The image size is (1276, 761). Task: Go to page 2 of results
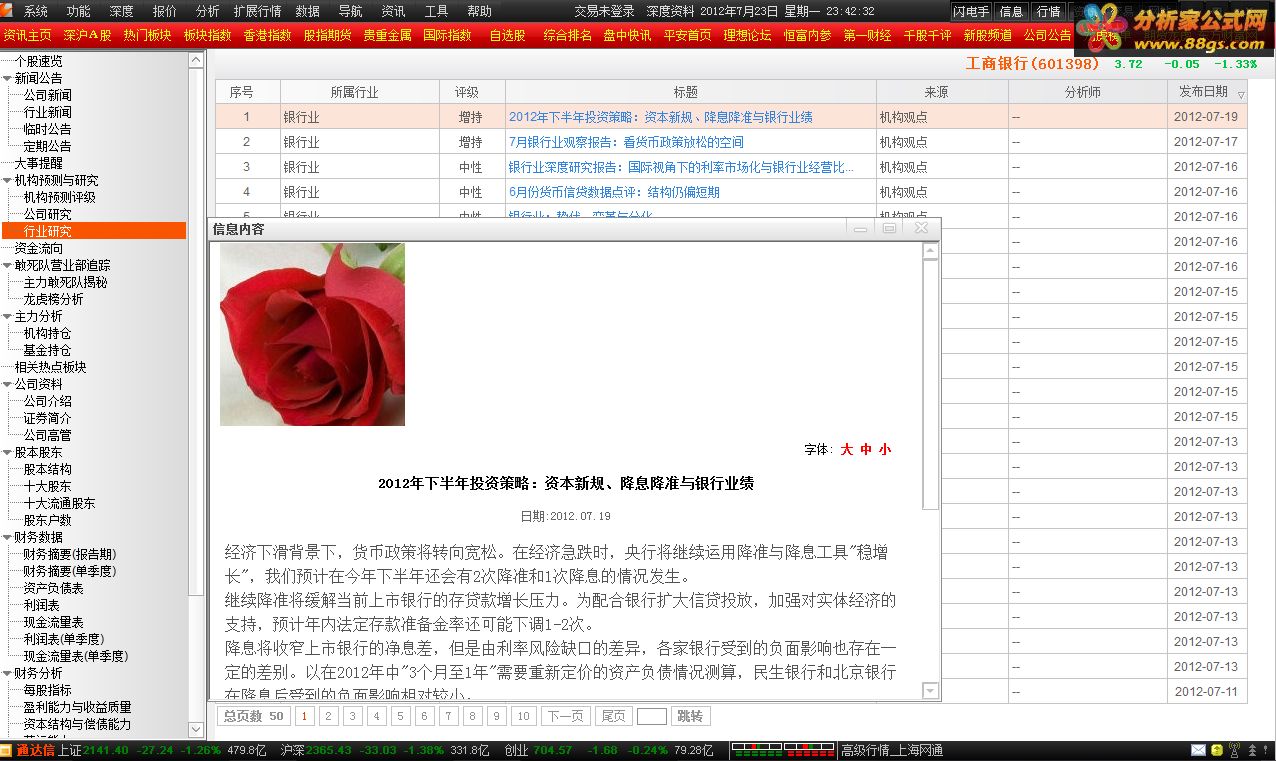click(327, 716)
